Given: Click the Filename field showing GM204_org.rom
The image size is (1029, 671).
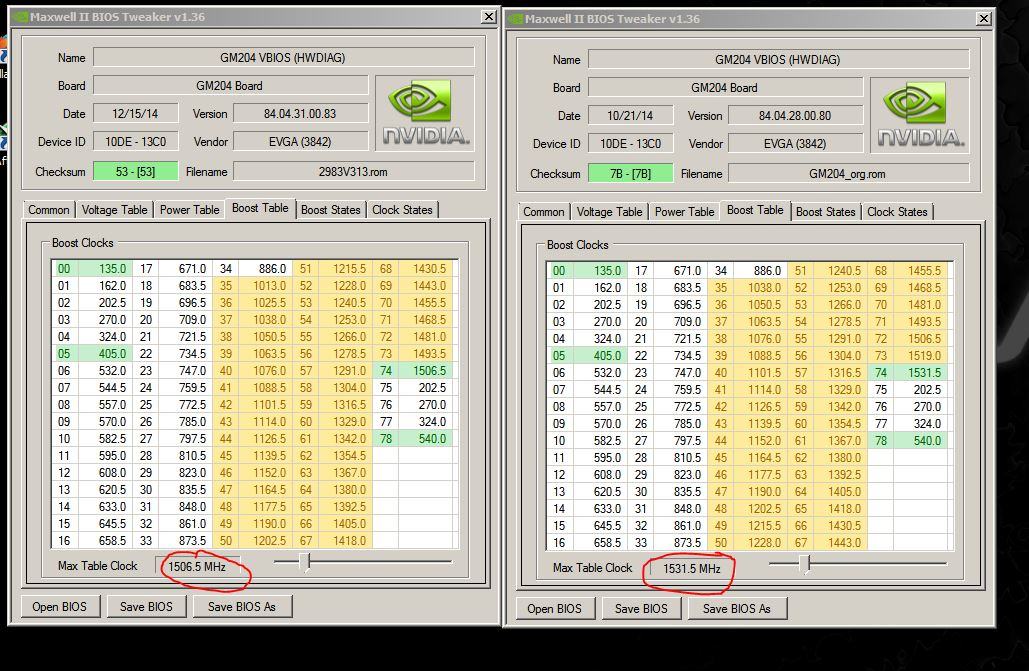Looking at the screenshot, I should click(848, 173).
